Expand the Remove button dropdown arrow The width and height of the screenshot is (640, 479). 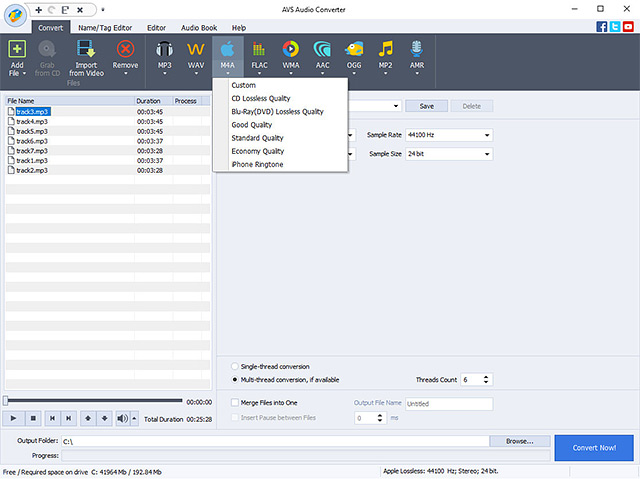[x=127, y=73]
